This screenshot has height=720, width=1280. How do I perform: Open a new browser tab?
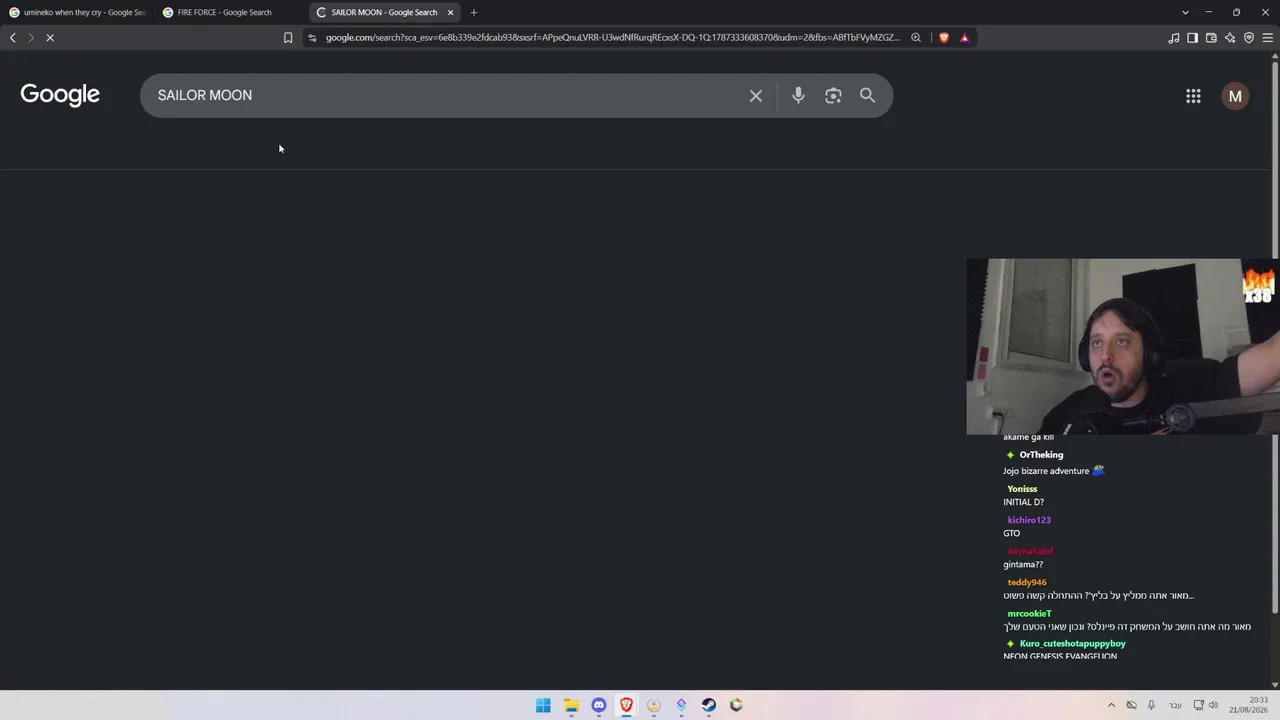pos(474,12)
